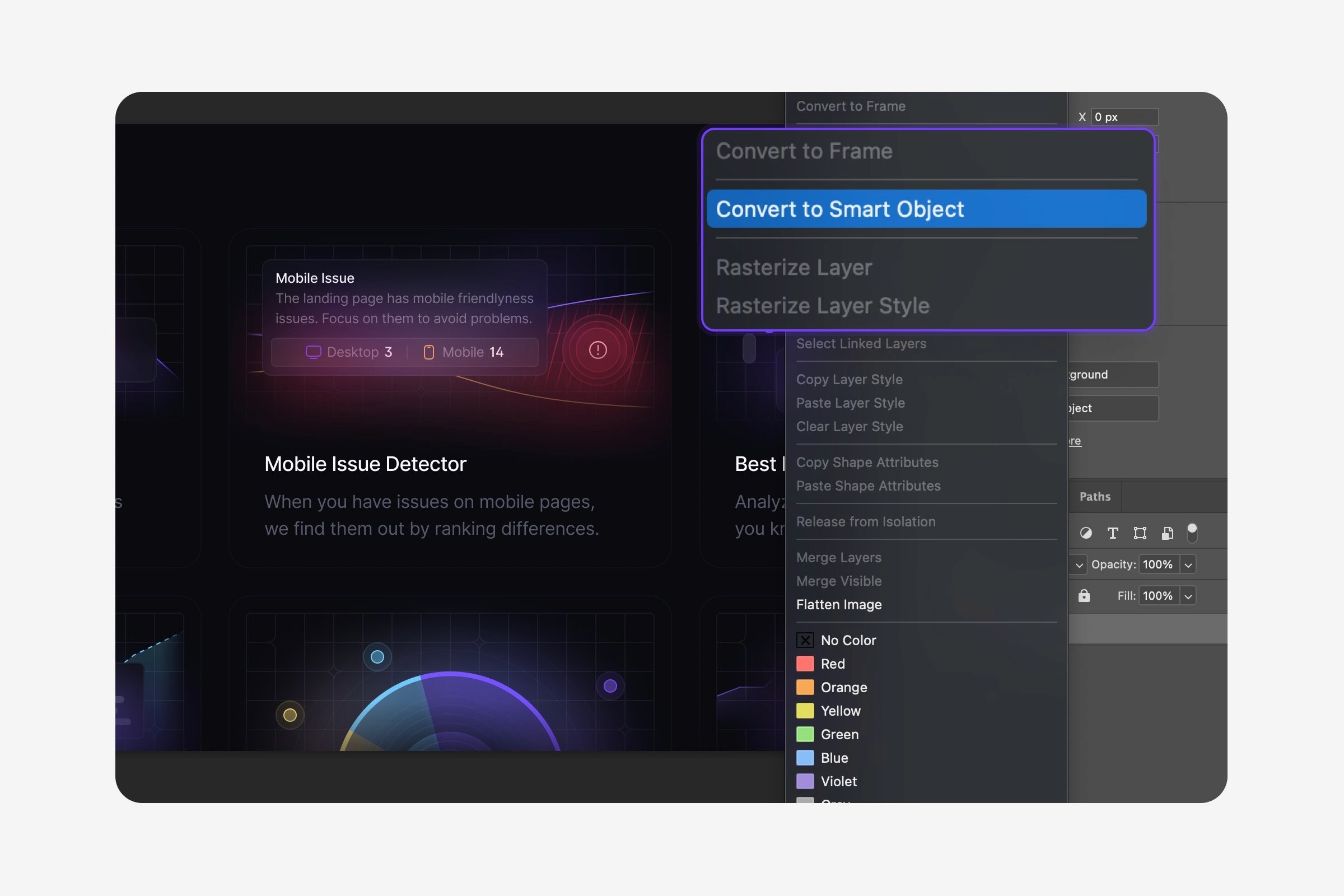This screenshot has width=1344, height=896.
Task: Pick the Red color label swatch
Action: (x=805, y=664)
